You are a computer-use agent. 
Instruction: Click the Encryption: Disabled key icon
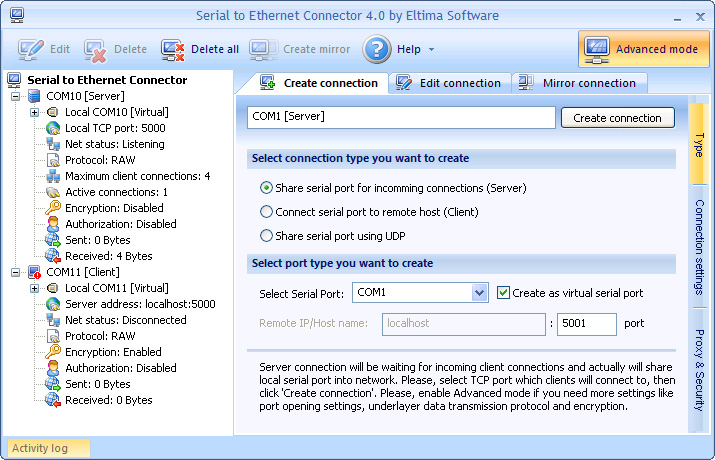pos(53,208)
